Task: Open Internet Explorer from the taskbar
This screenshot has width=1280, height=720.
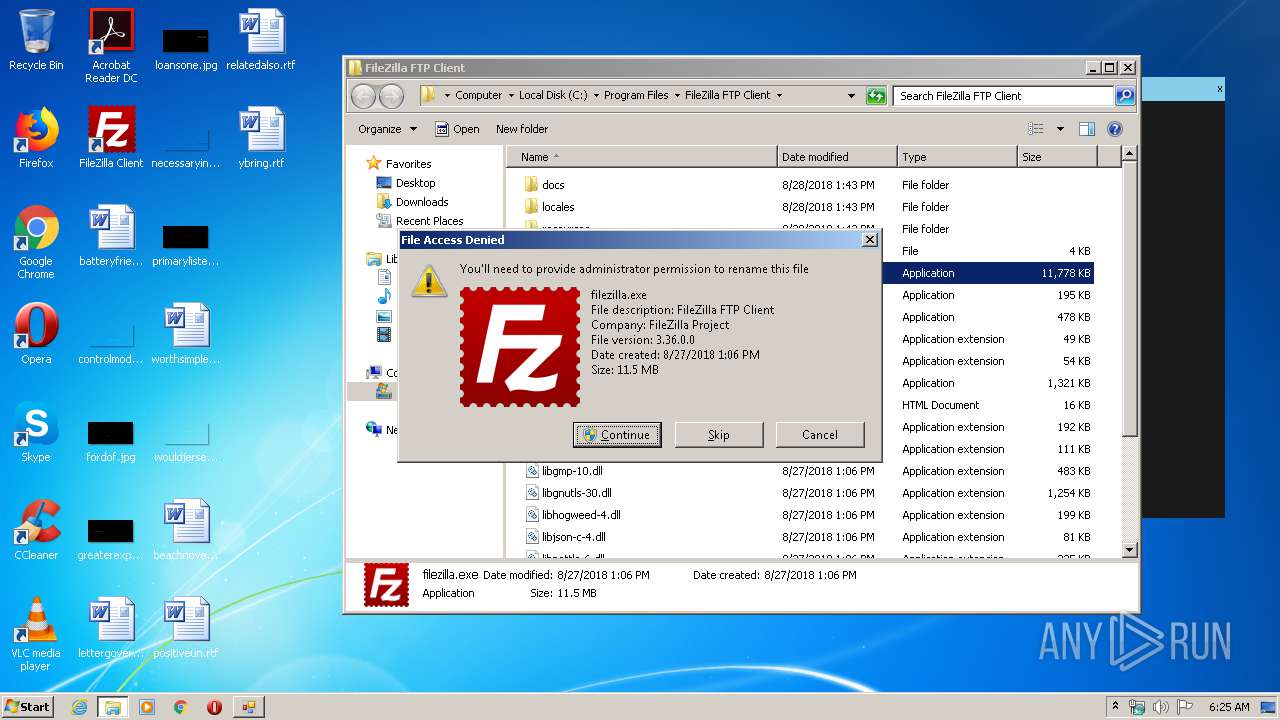Action: pyautogui.click(x=79, y=707)
